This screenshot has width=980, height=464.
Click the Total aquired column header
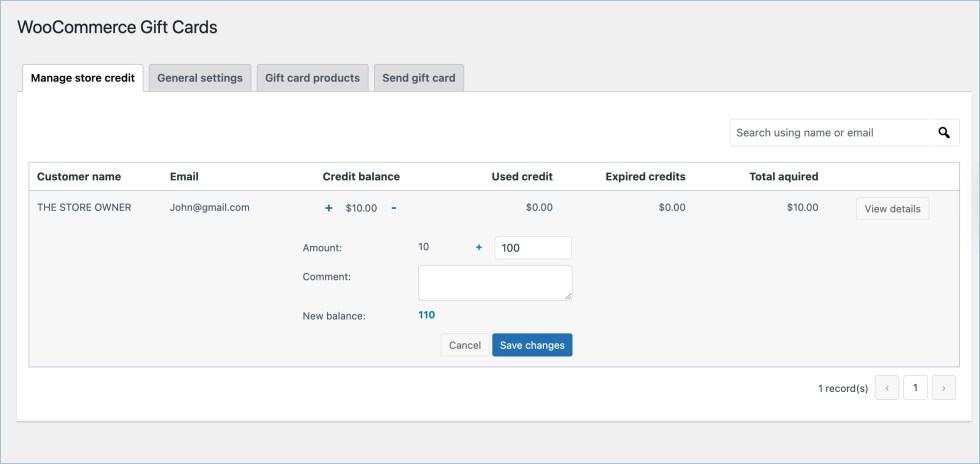pos(784,176)
